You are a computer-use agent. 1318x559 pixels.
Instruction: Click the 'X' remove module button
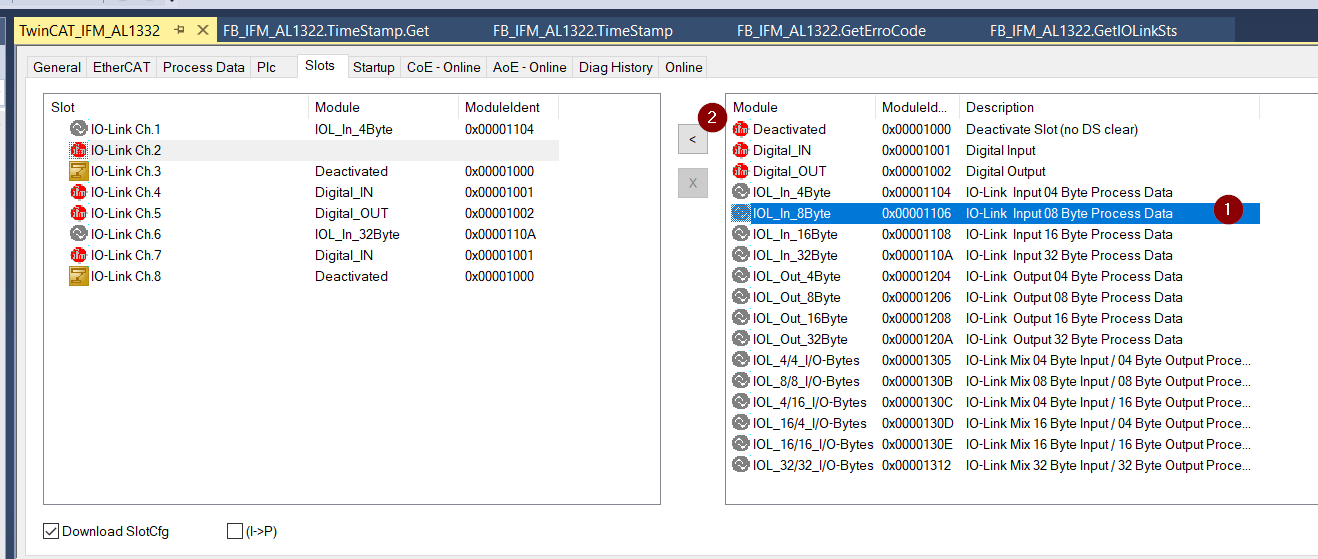(x=693, y=183)
